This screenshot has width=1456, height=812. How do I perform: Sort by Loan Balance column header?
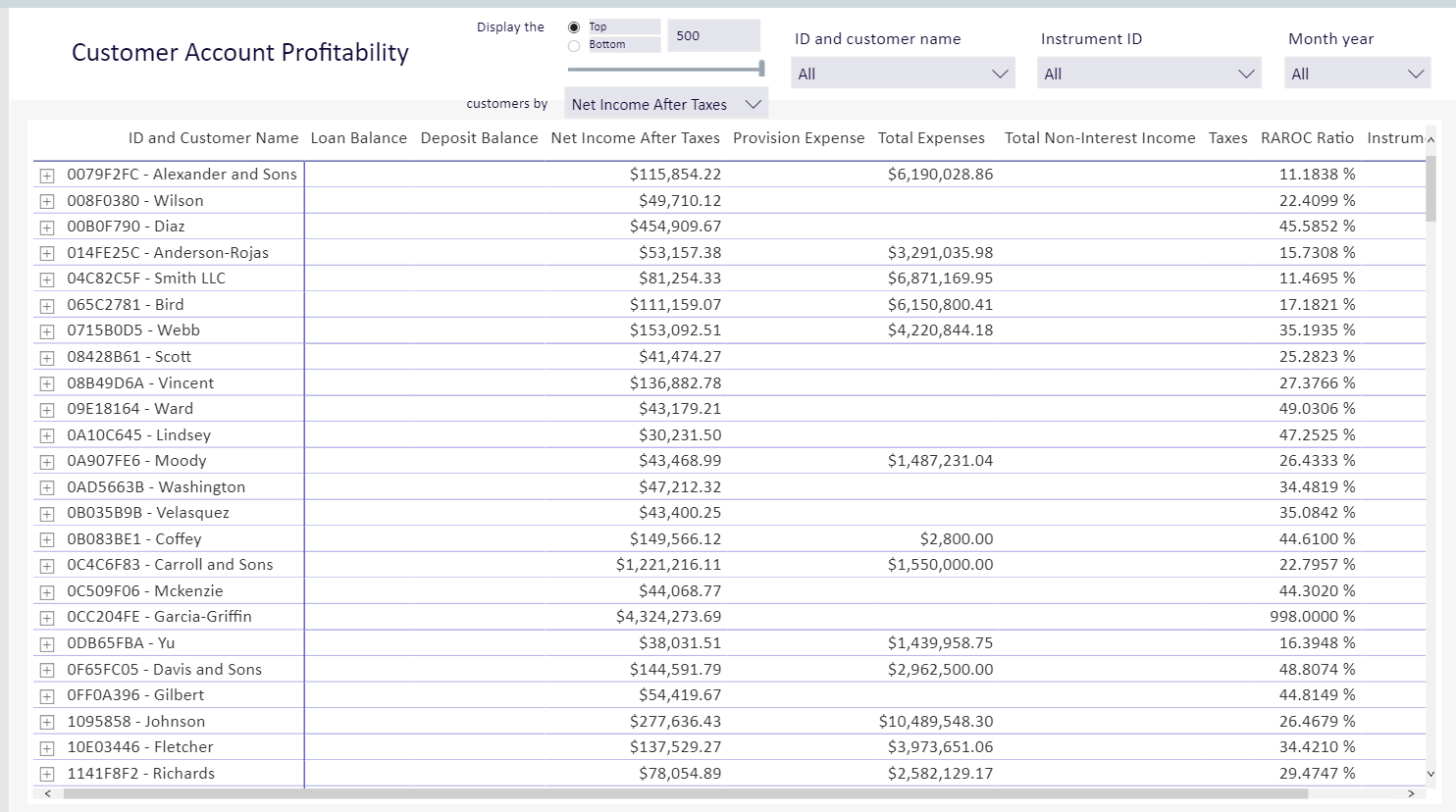coord(358,138)
